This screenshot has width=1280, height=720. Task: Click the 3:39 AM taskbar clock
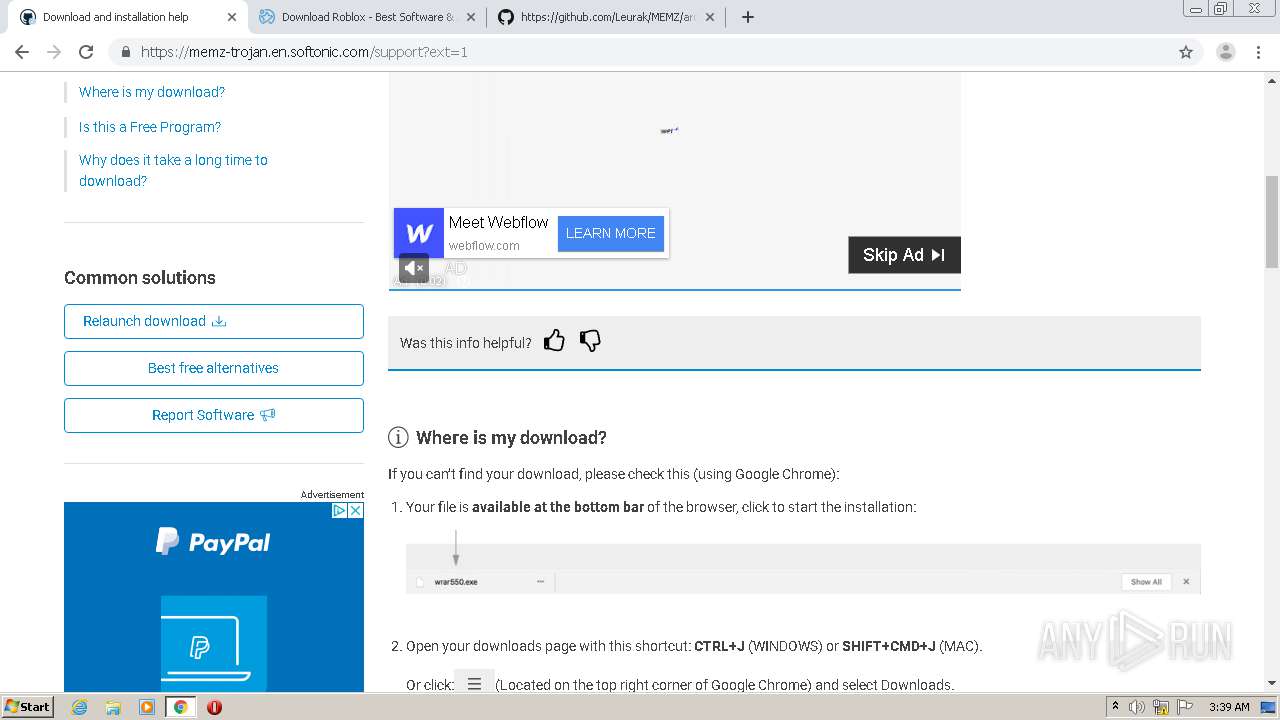(1229, 707)
